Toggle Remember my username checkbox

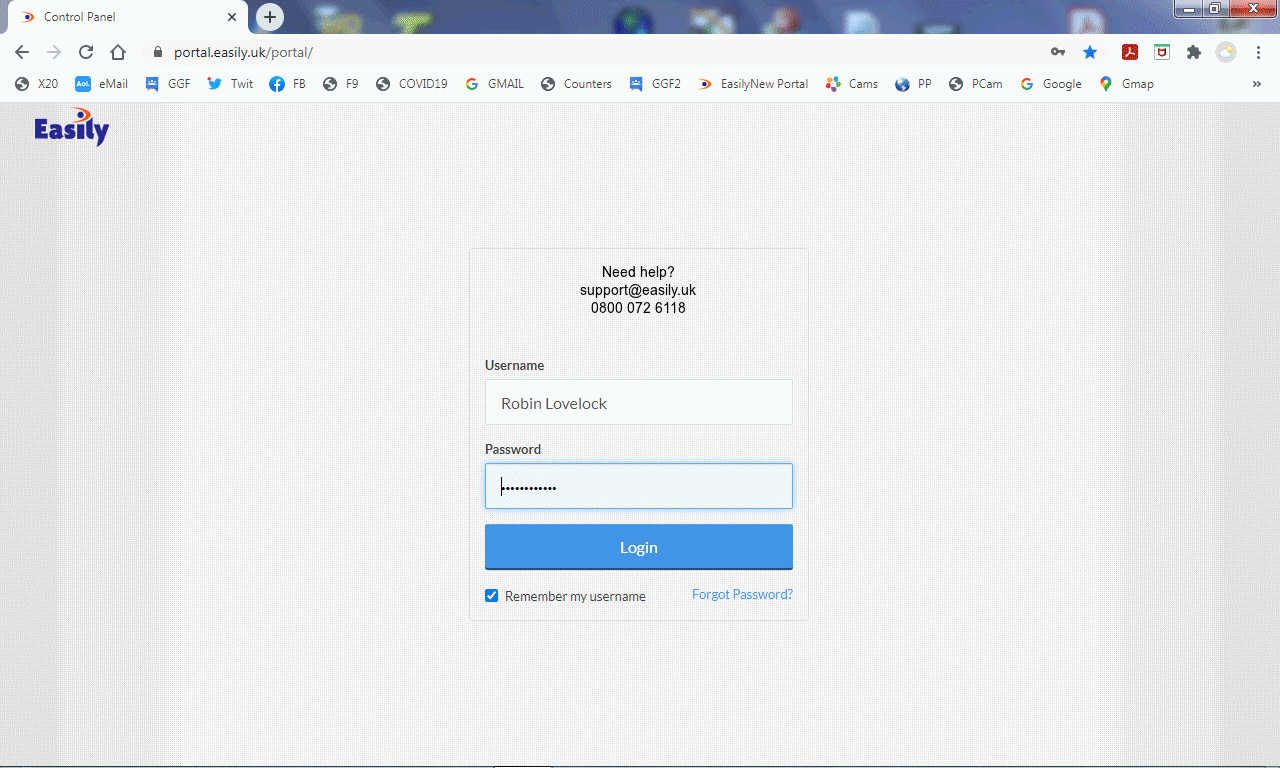click(491, 596)
